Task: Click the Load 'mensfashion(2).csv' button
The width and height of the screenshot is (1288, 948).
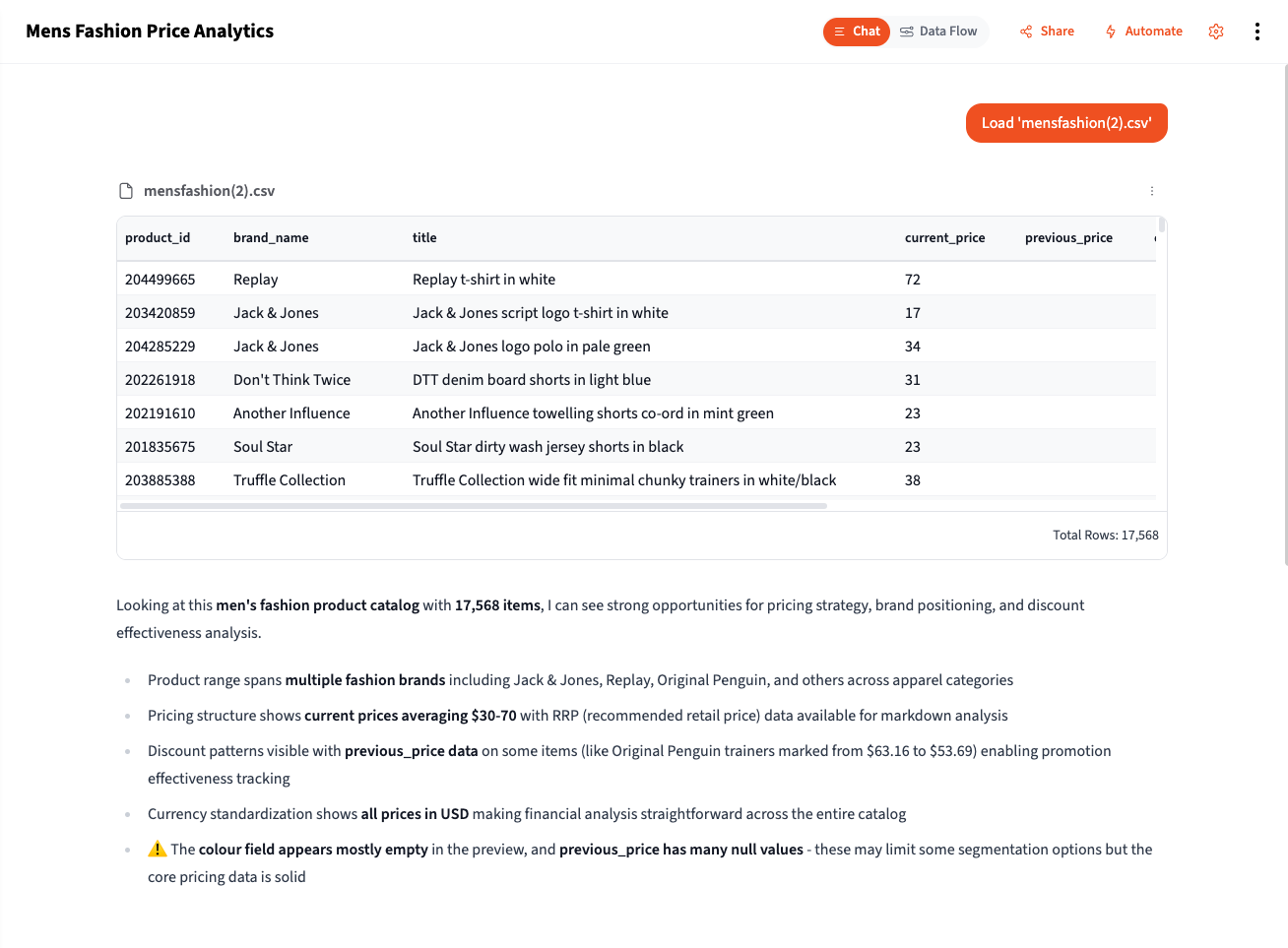Action: point(1066,122)
